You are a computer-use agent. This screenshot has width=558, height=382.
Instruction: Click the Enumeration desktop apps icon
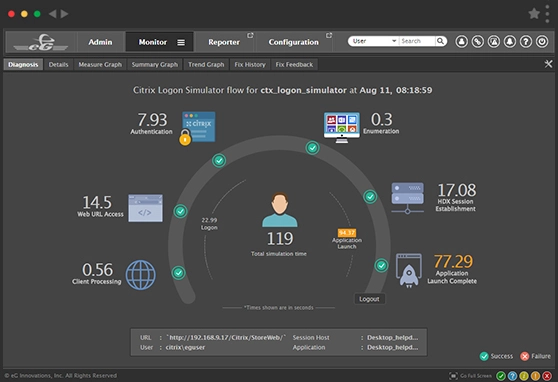point(342,127)
